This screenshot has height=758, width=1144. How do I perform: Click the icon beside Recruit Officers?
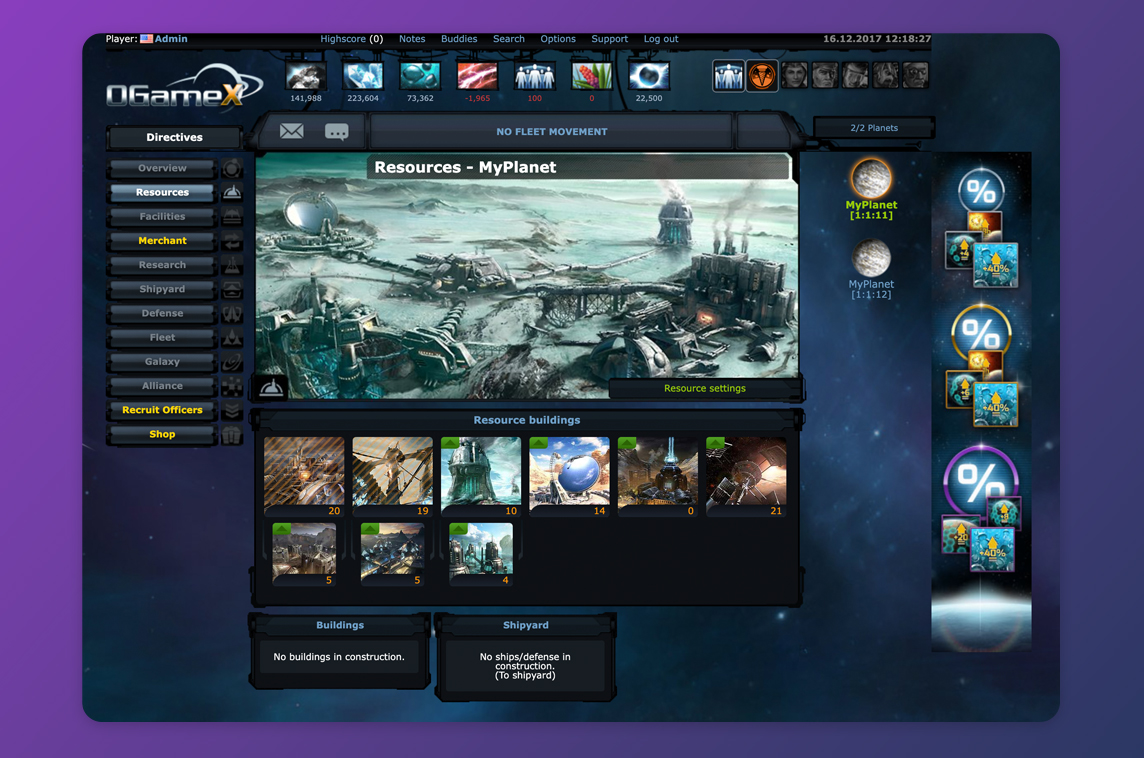click(232, 409)
